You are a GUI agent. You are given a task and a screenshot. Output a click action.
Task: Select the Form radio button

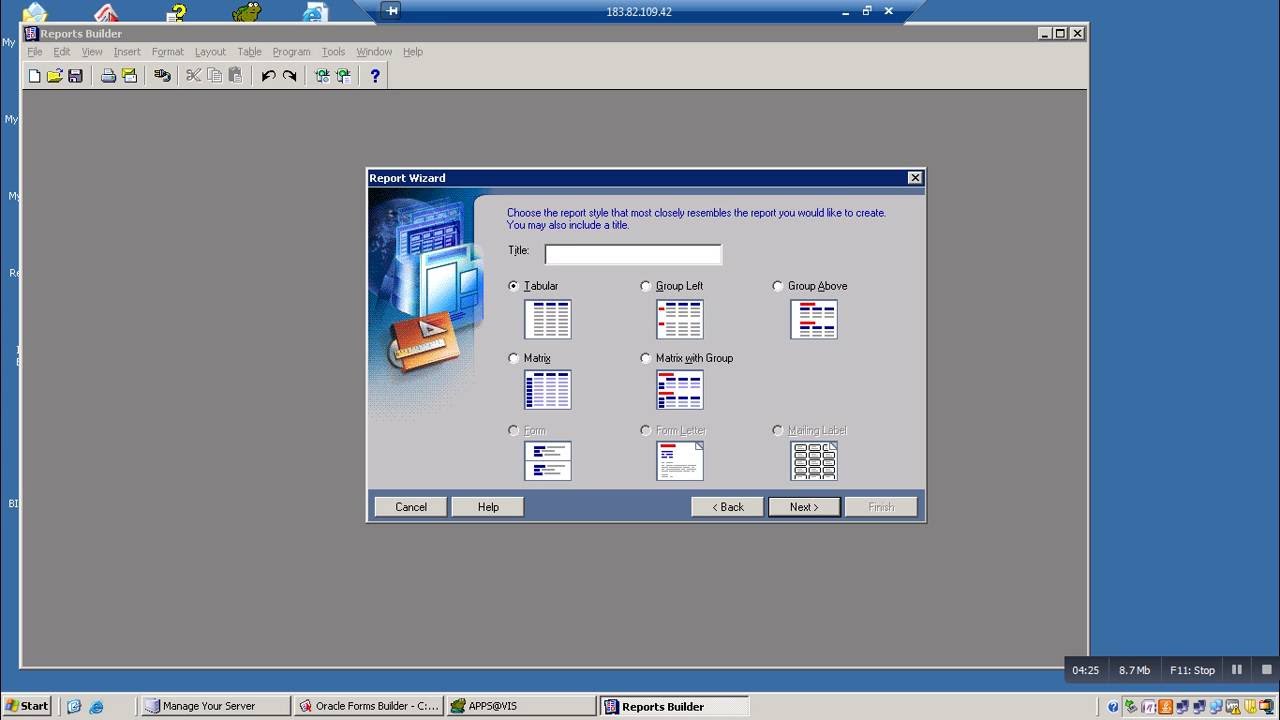click(514, 430)
